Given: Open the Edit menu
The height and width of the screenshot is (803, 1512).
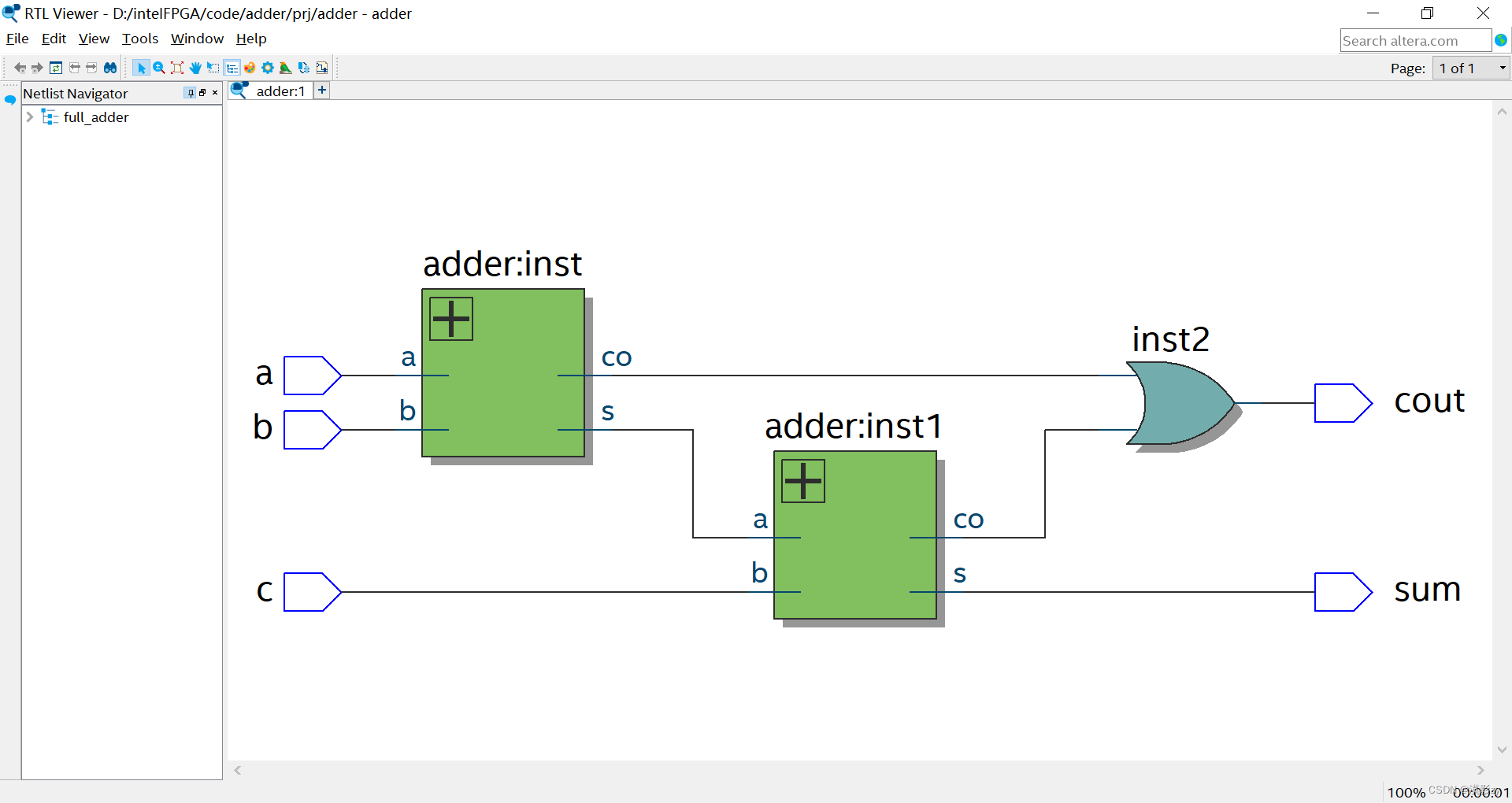Looking at the screenshot, I should tap(54, 39).
